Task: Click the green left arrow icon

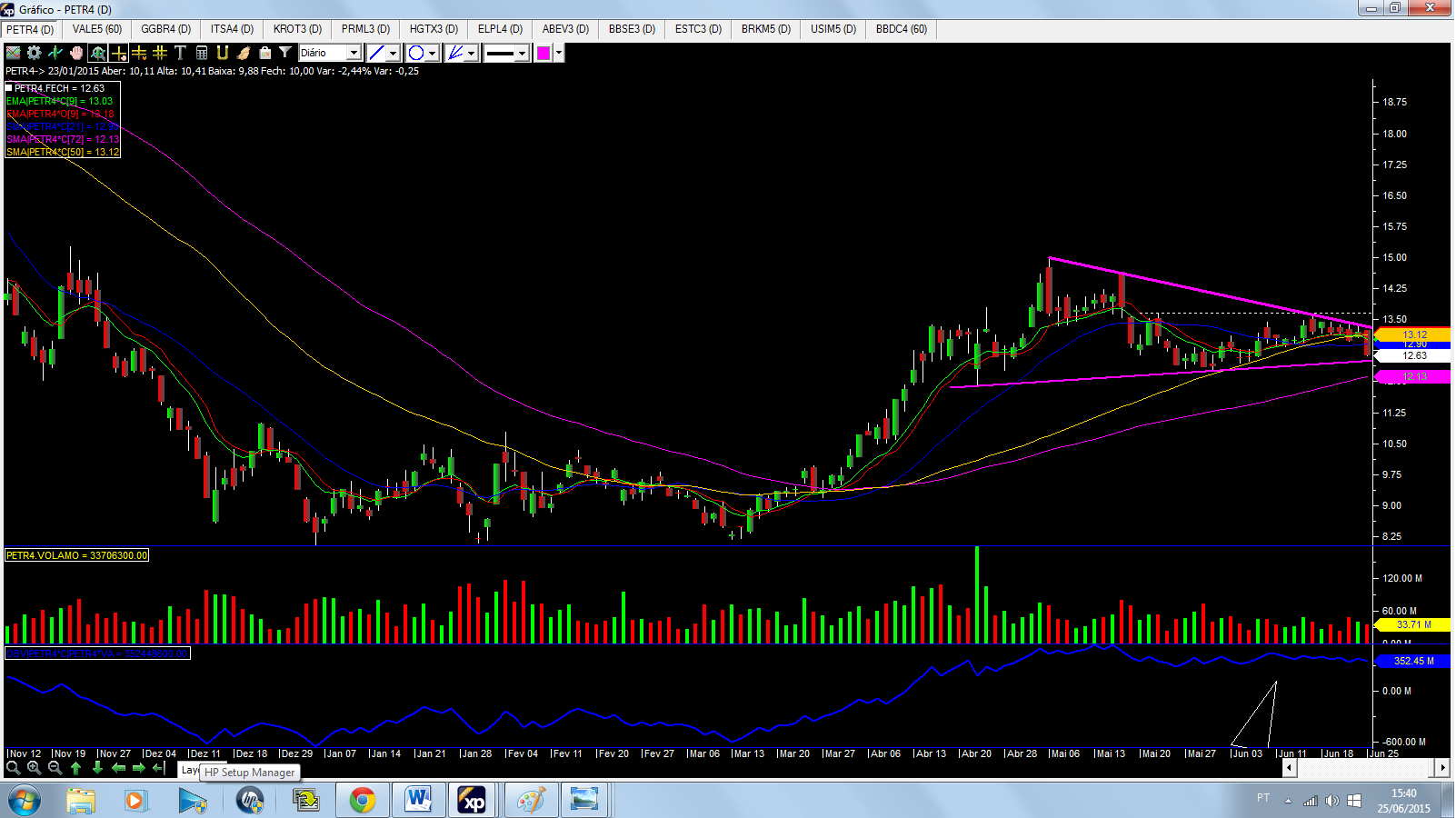Action: tap(118, 768)
